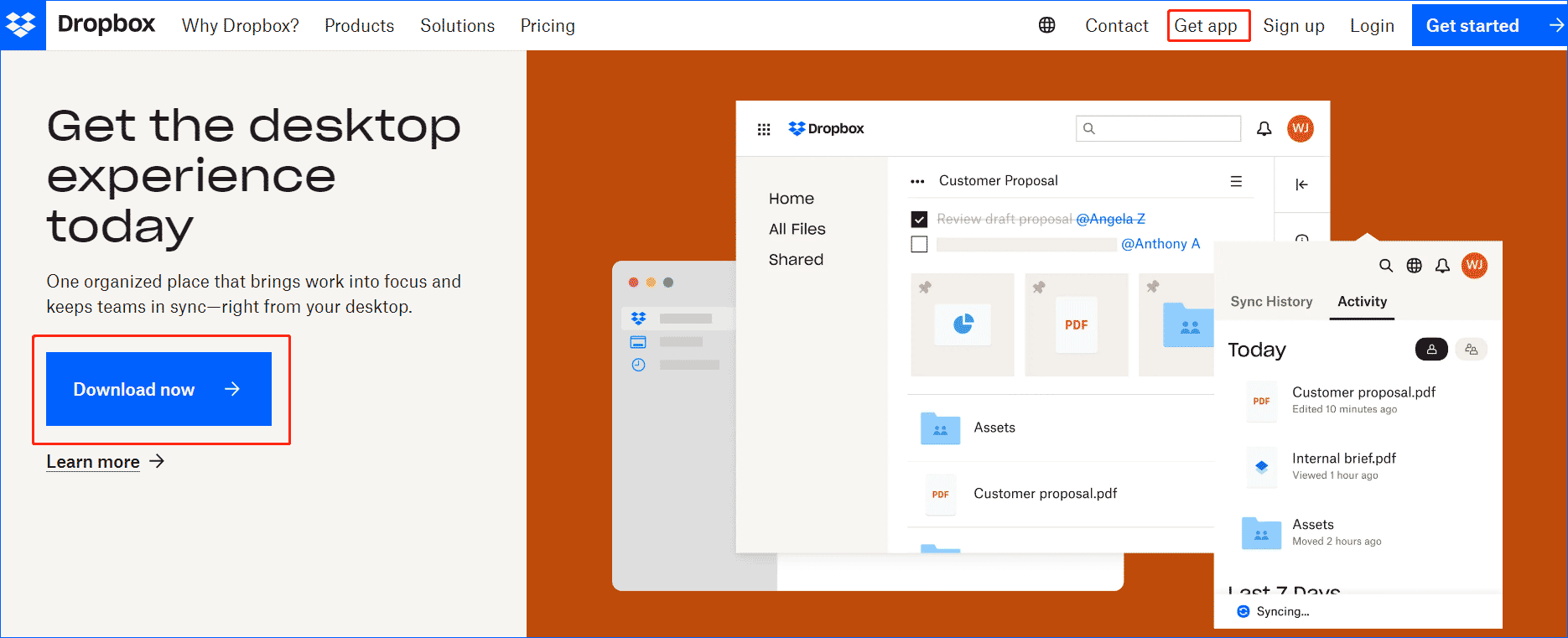
Task: Select All Files in the mockup sidebar
Action: (797, 229)
